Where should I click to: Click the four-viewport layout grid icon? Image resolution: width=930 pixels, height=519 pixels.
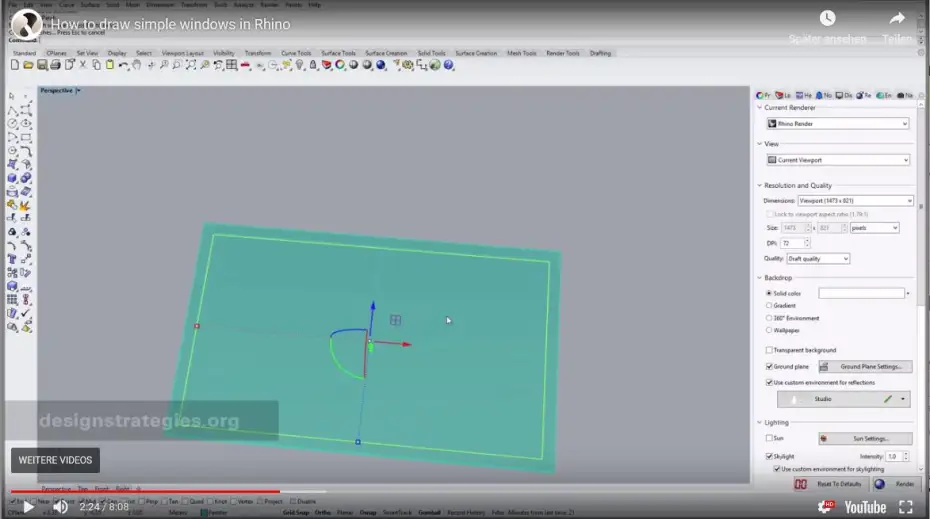pos(231,65)
